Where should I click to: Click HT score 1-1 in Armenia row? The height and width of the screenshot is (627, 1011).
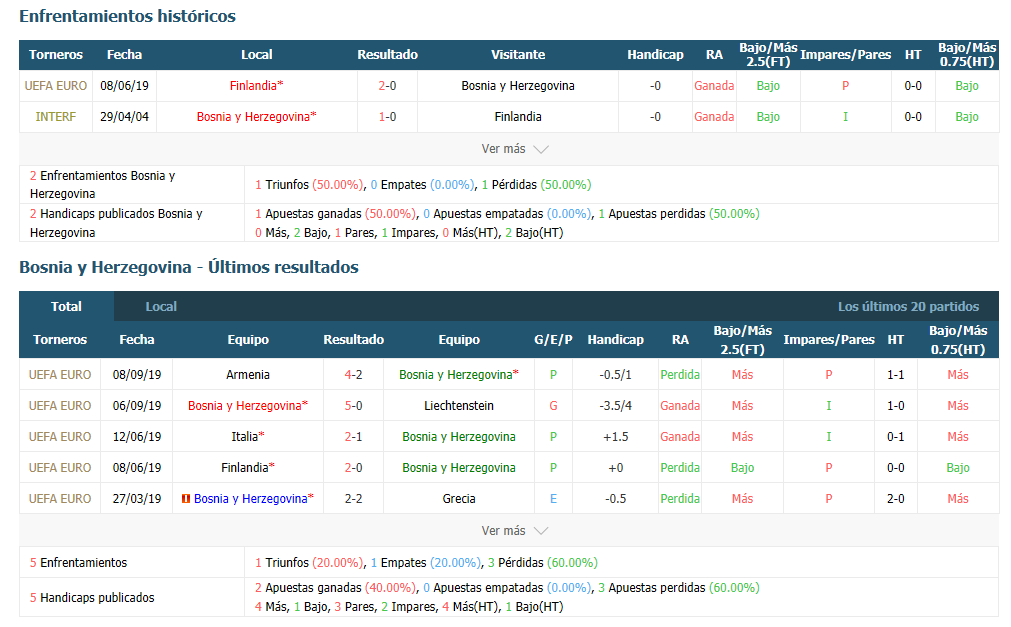point(895,375)
